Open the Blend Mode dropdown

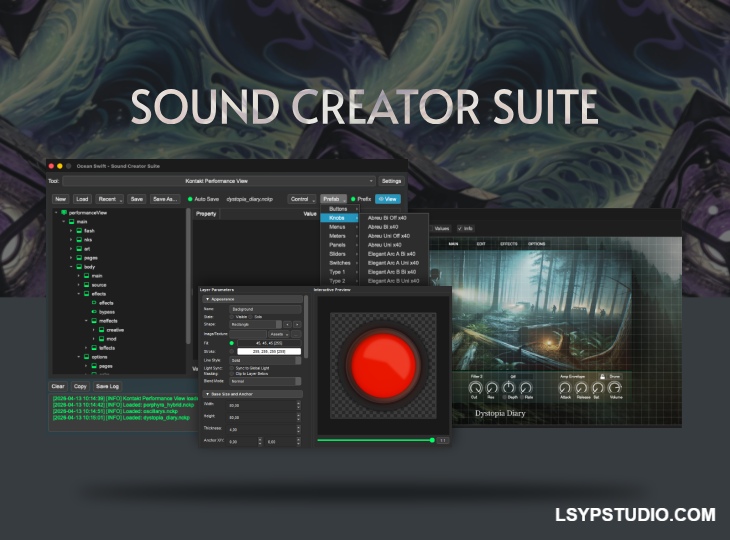click(x=265, y=381)
